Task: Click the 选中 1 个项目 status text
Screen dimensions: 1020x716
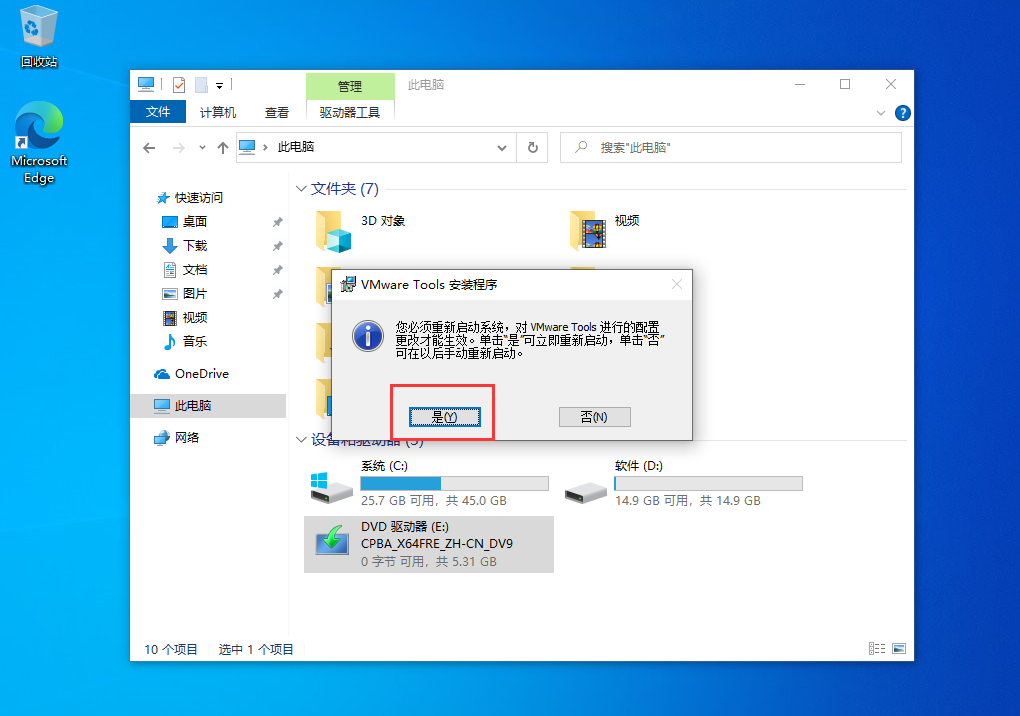Action: coord(256,650)
